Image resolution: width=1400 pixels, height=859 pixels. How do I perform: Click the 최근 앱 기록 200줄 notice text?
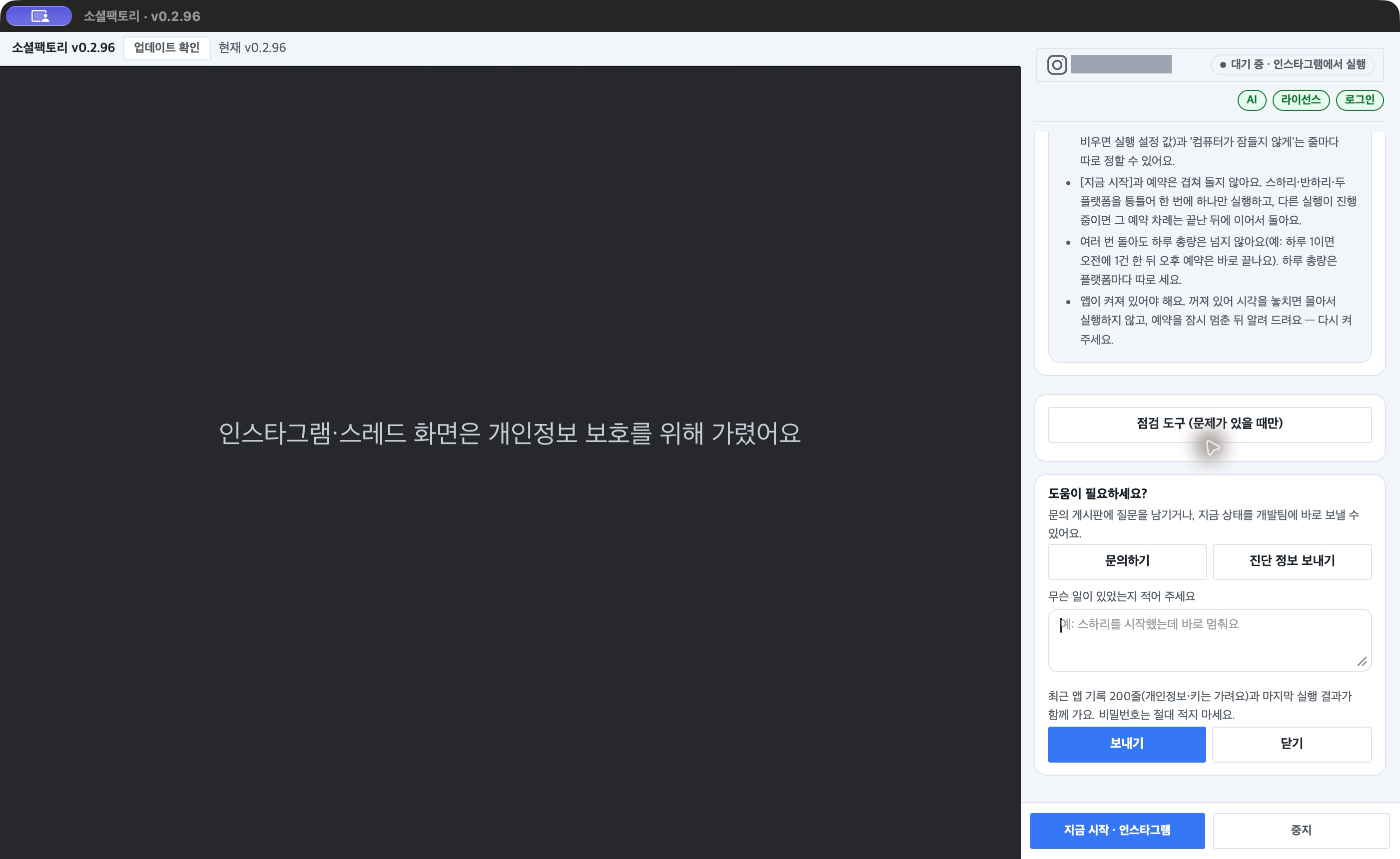[x=1199, y=705]
